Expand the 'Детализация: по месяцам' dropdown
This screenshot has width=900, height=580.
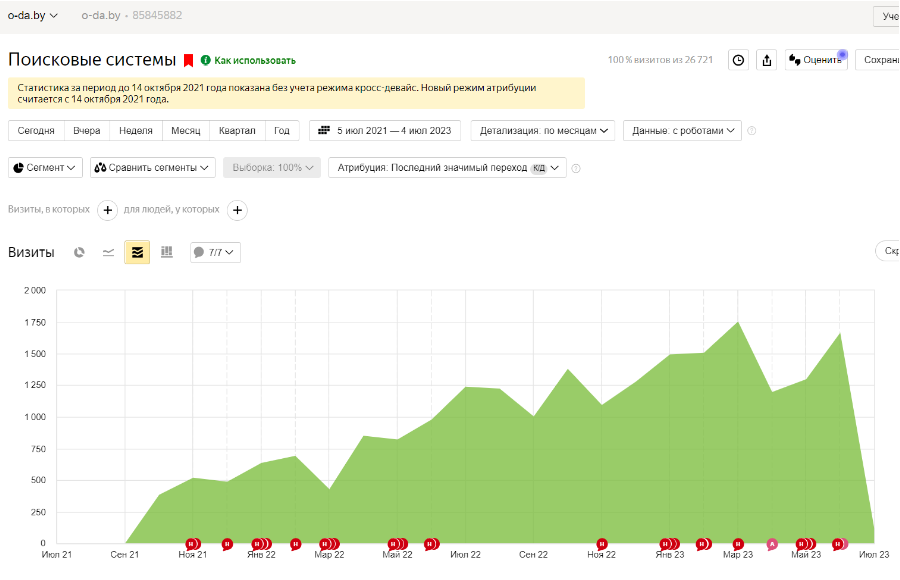[542, 130]
